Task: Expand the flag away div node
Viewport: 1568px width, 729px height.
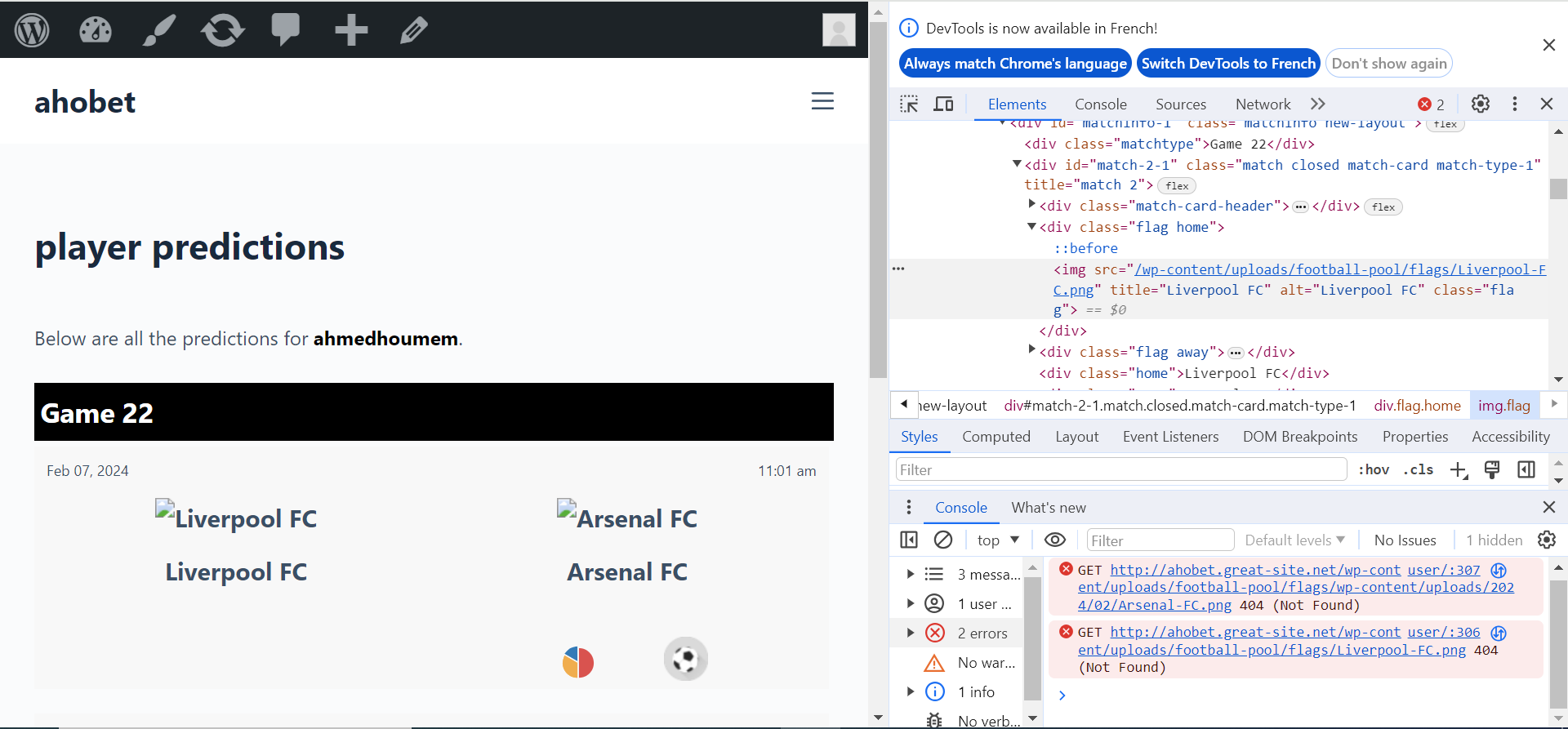Action: (x=1031, y=351)
